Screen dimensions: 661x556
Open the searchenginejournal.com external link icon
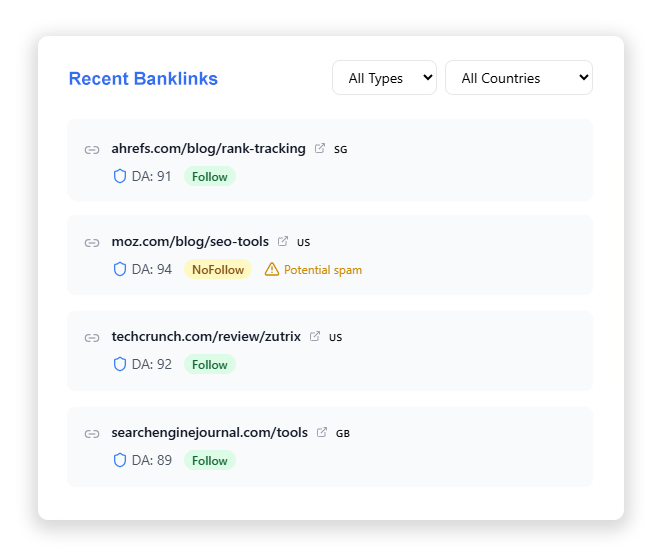[322, 432]
